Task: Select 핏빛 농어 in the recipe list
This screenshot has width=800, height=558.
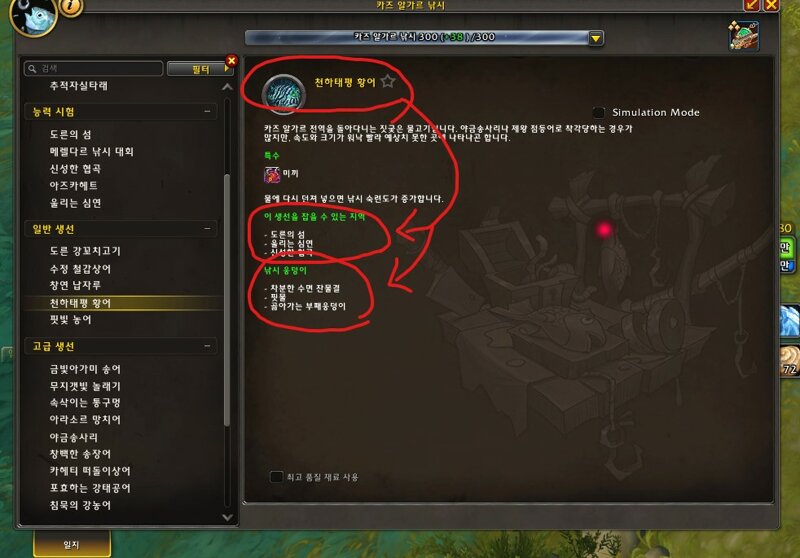Action: 70,320
